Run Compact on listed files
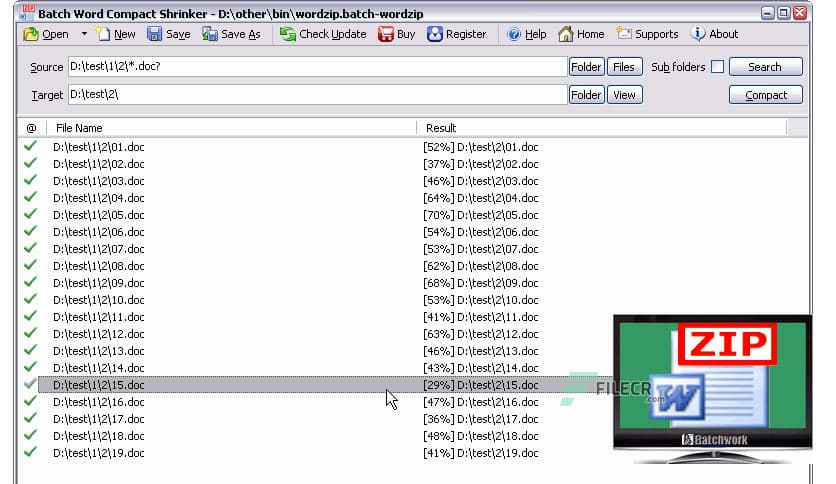The image size is (836, 484). tap(765, 95)
